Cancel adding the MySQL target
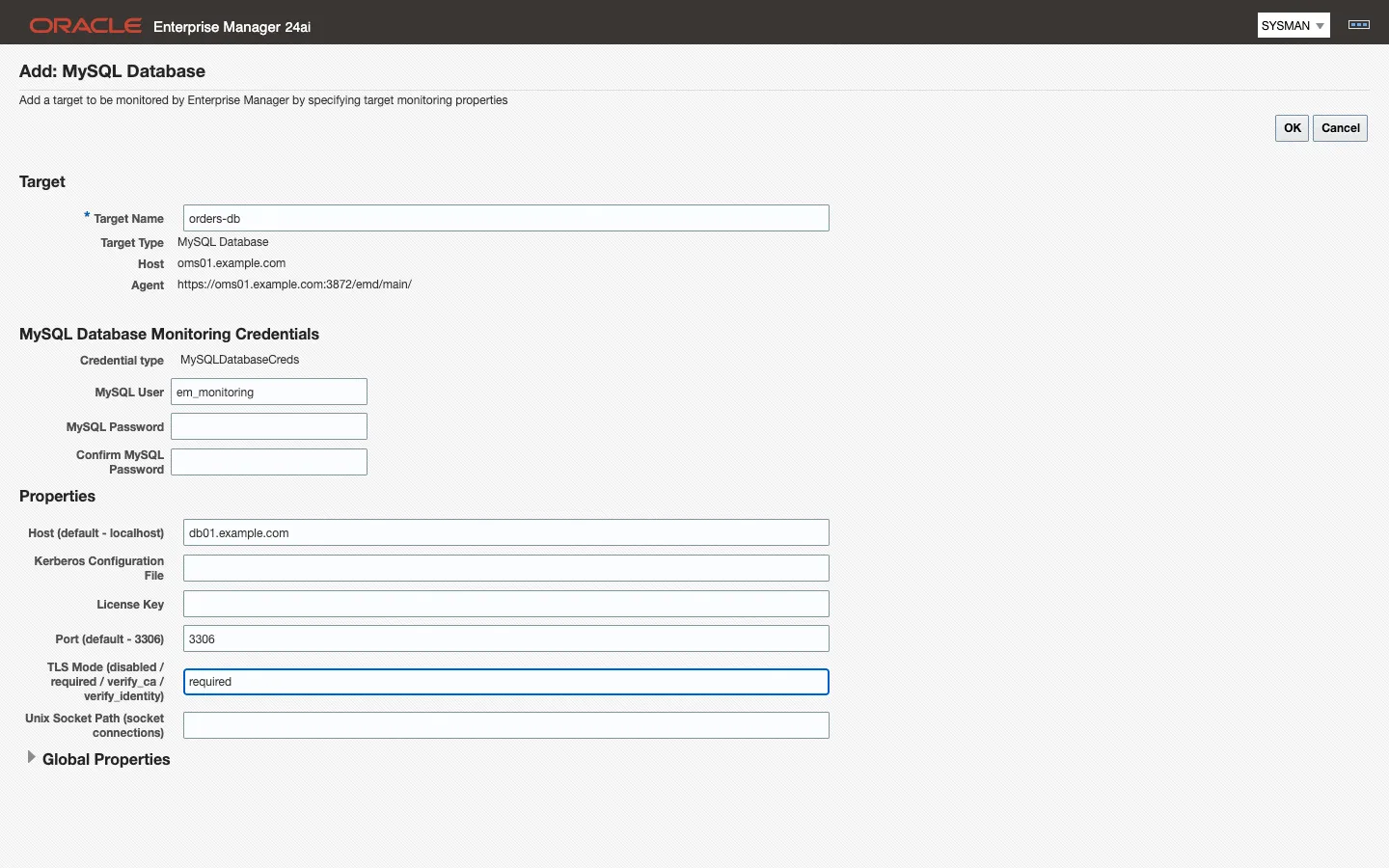The image size is (1389, 868). pyautogui.click(x=1340, y=128)
